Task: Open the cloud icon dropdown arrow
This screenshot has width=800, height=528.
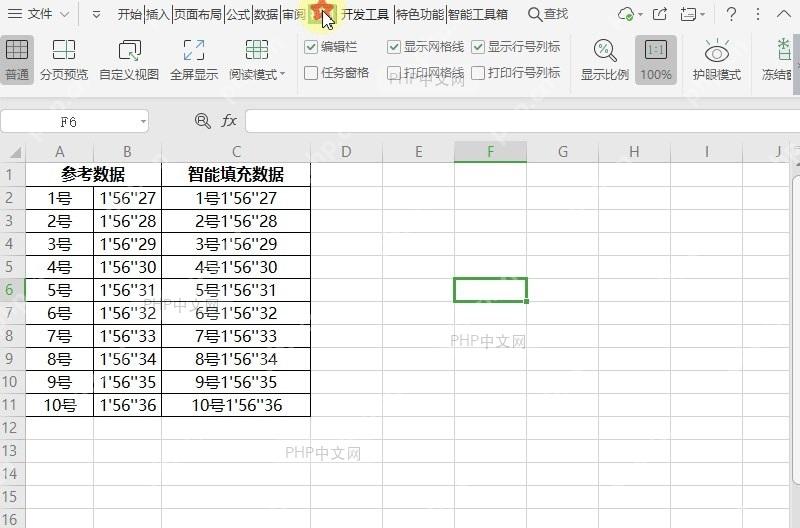Action: pyautogui.click(x=640, y=14)
